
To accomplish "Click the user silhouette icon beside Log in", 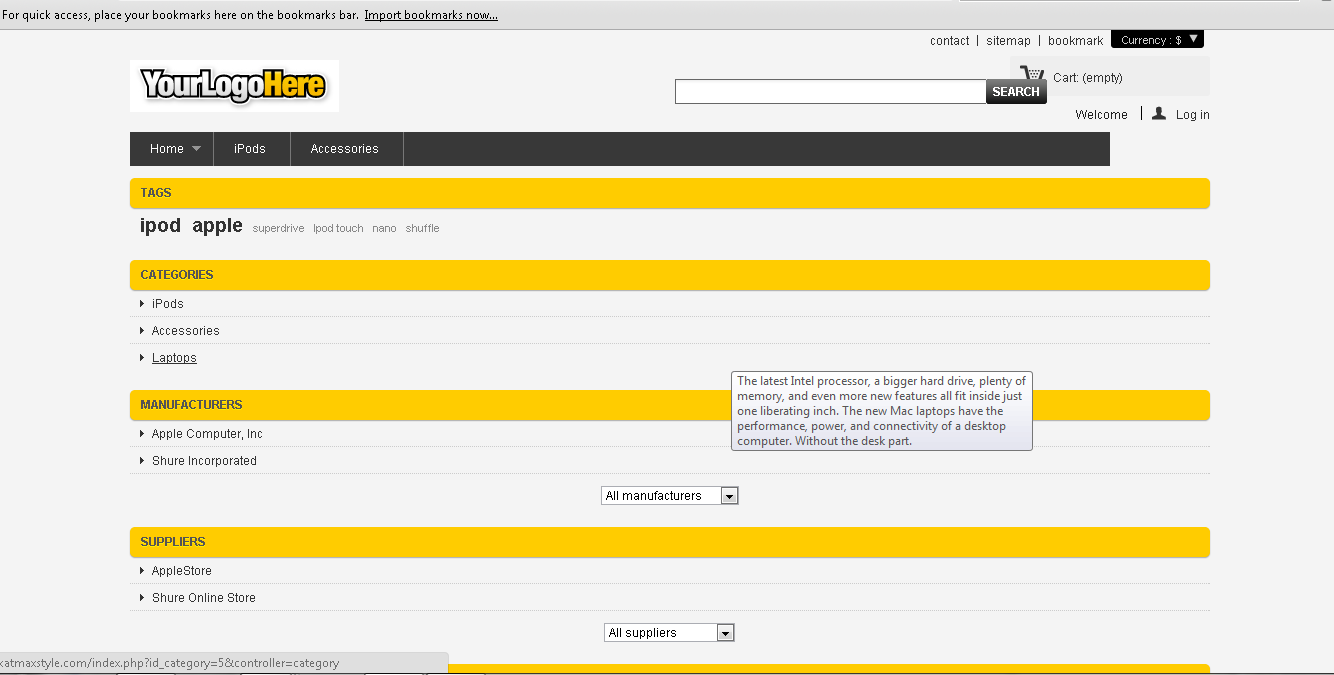I will (1159, 114).
